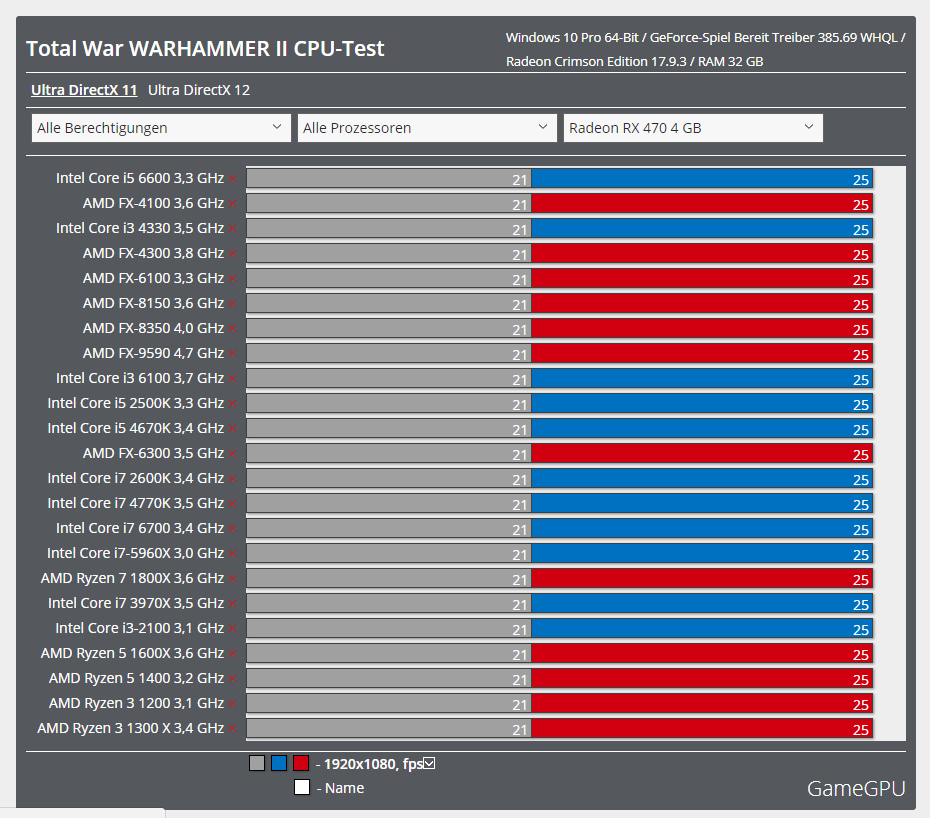Click red X next to Intel Core i7 3970X
930x818 pixels.
click(232, 603)
